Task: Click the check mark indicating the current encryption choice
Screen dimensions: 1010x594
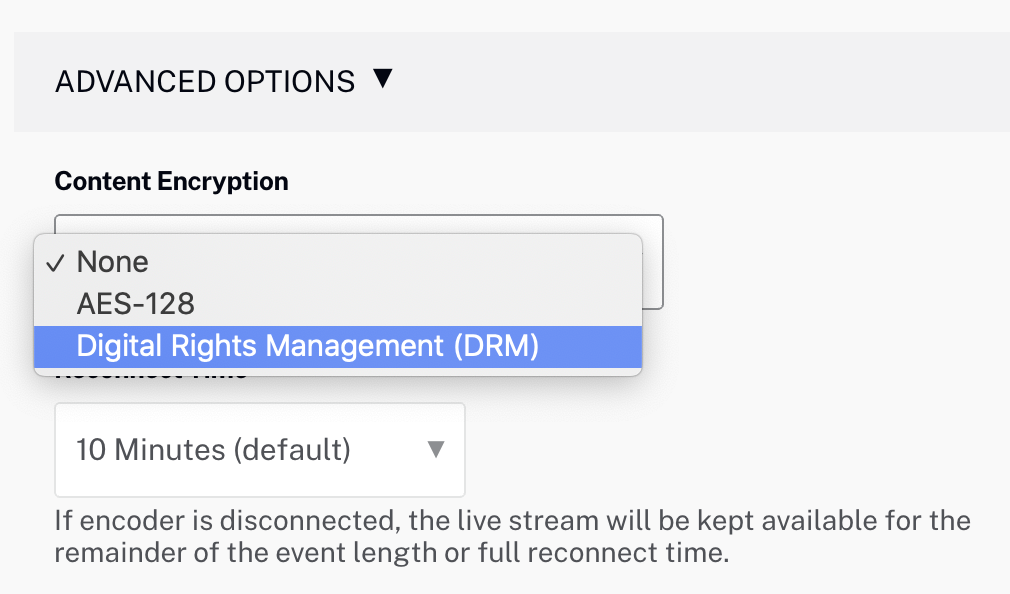Action: 57,262
